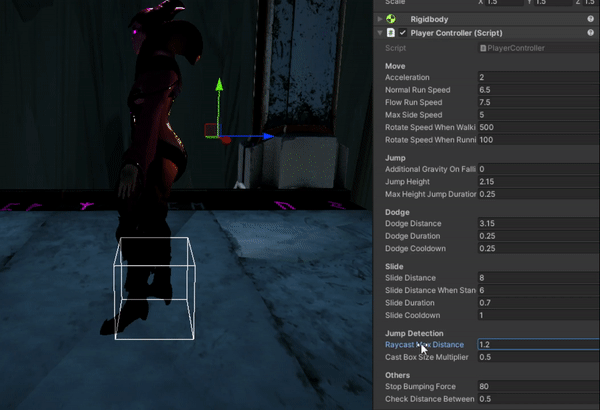Viewport: 600px width, 410px height.
Task: Click the Slide Duration label
Action: pyautogui.click(x=409, y=302)
